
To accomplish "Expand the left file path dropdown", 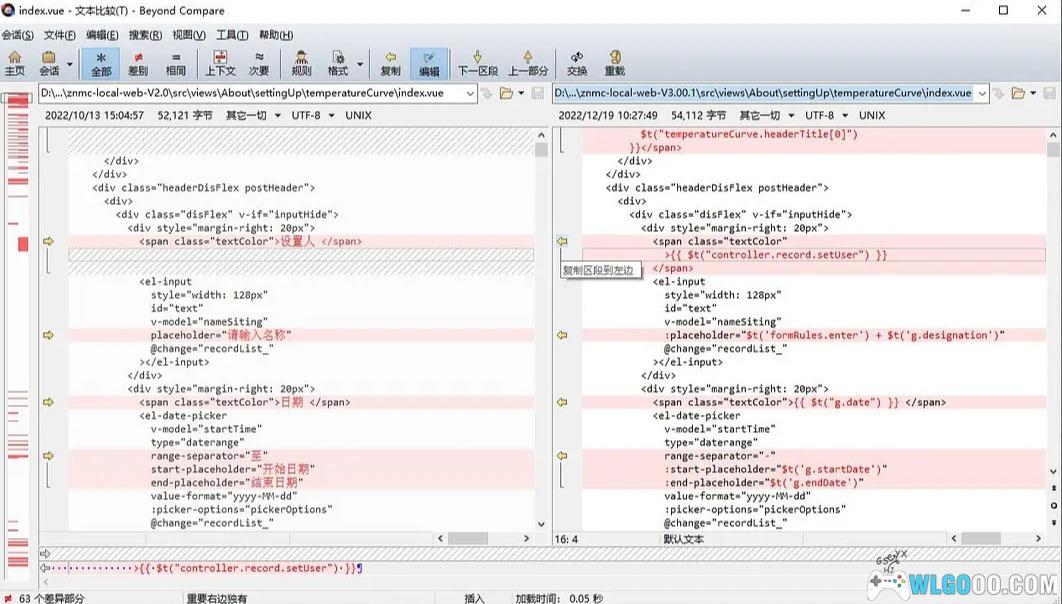I will click(x=470, y=93).
